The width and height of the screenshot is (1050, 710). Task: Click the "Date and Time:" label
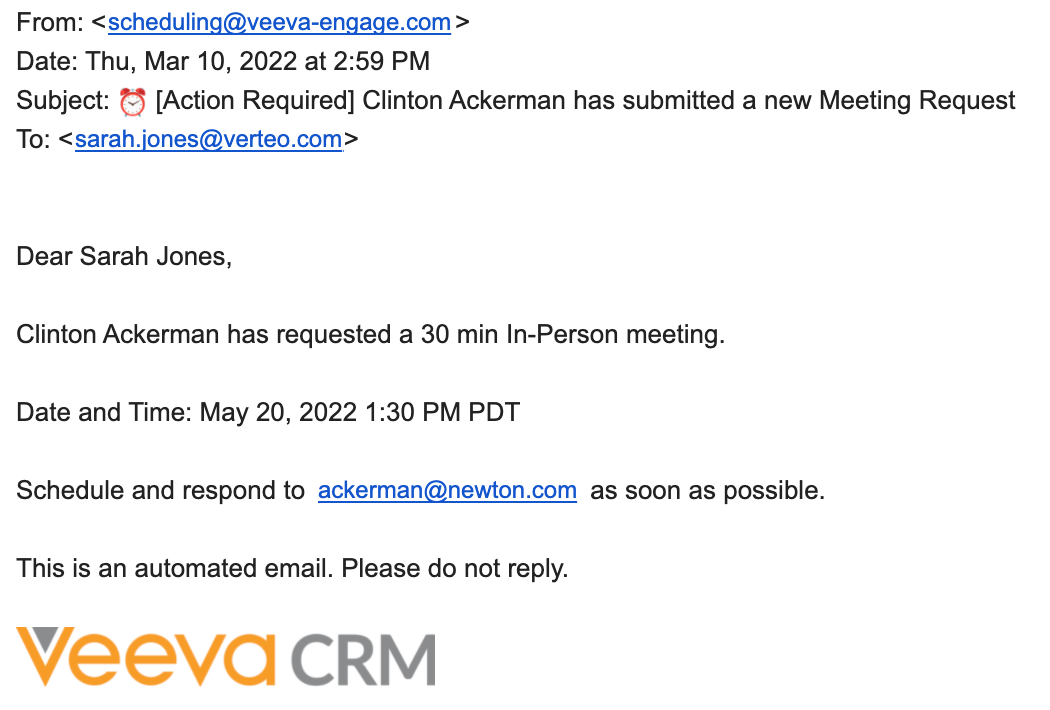[x=104, y=412]
